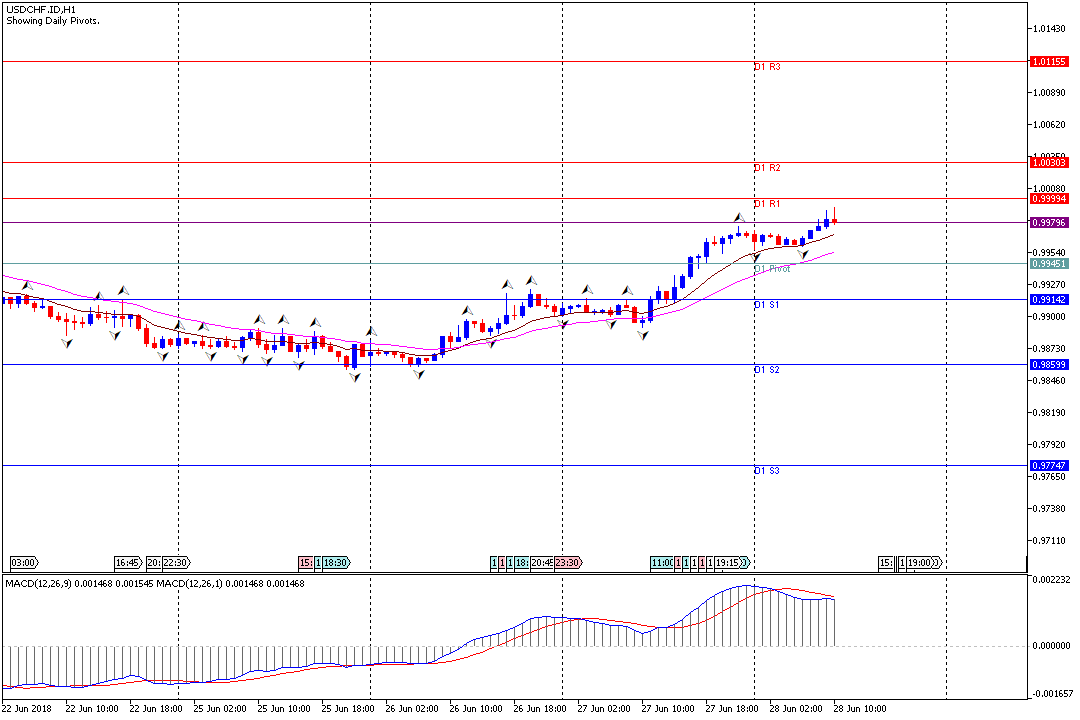Click the pink 23:30 event marker
This screenshot has width=1080, height=720.
tap(568, 563)
